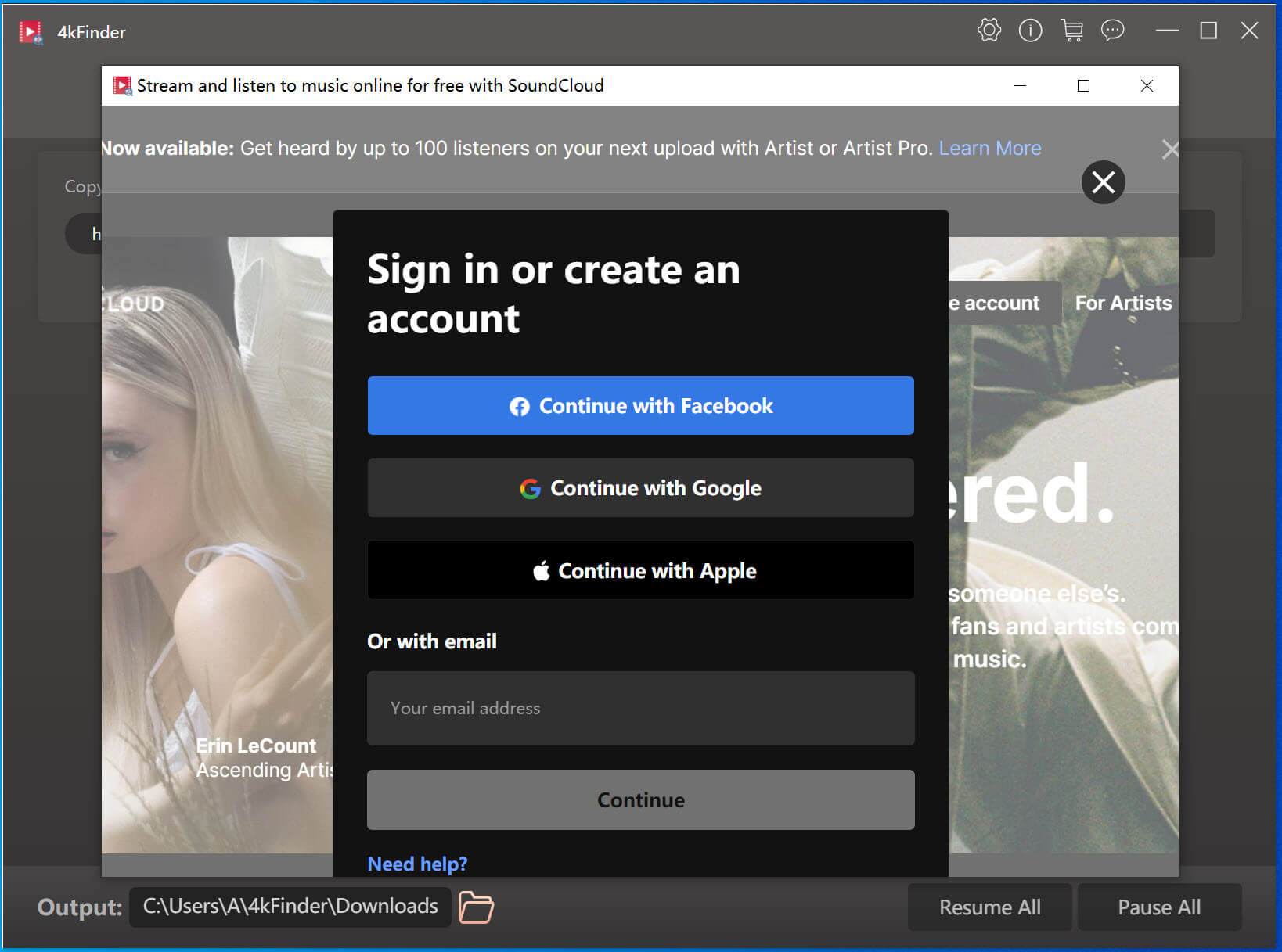
Task: Close sign-in modal with round X button
Action: point(1103,182)
